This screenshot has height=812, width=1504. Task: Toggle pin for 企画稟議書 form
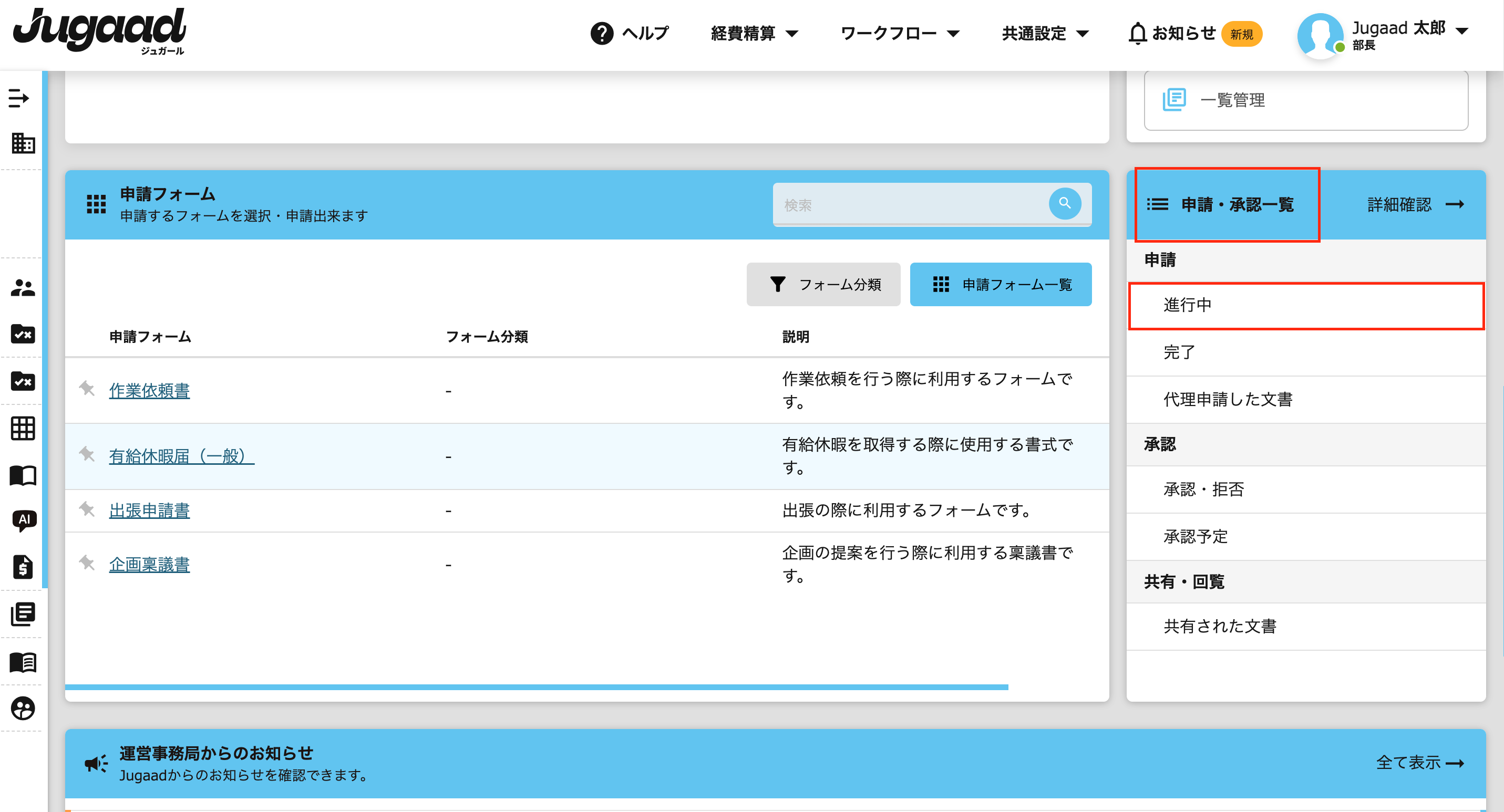tap(87, 563)
